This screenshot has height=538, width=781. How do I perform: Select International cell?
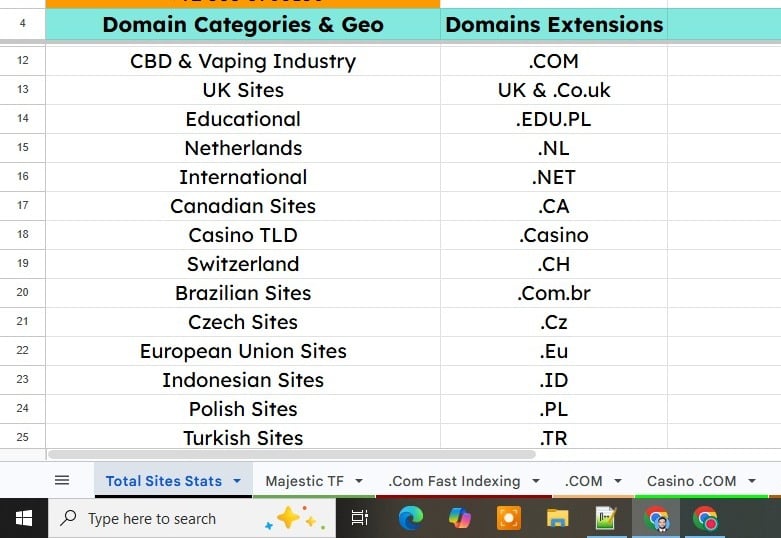tap(243, 177)
